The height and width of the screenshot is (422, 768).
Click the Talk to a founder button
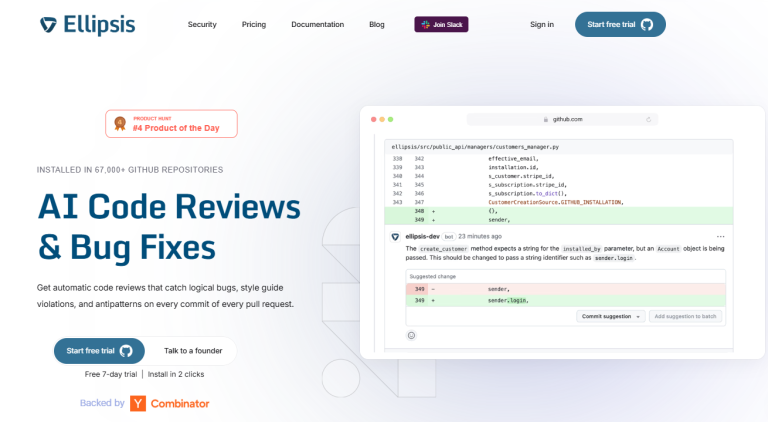[x=194, y=351]
